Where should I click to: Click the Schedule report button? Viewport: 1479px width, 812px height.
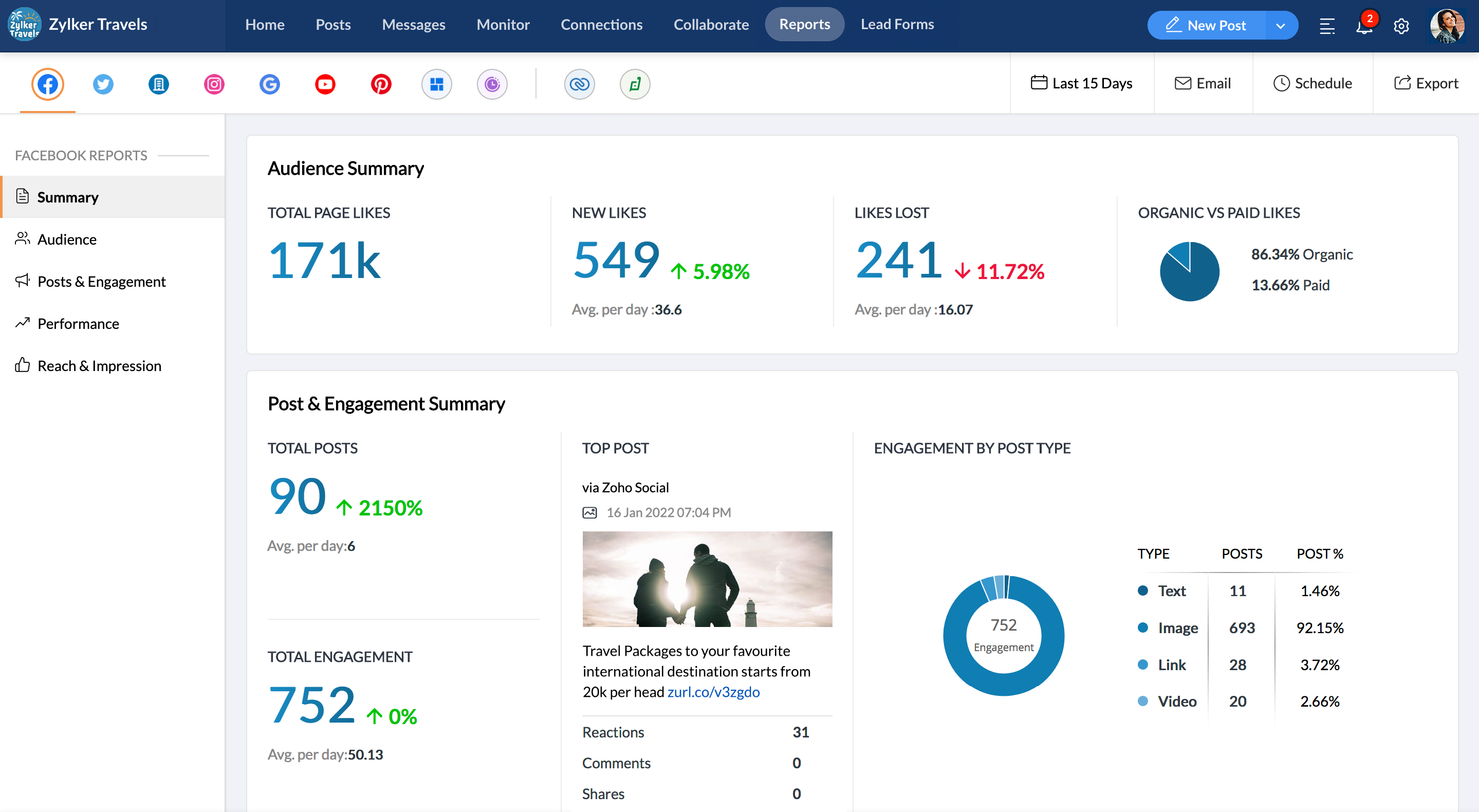click(x=1312, y=83)
